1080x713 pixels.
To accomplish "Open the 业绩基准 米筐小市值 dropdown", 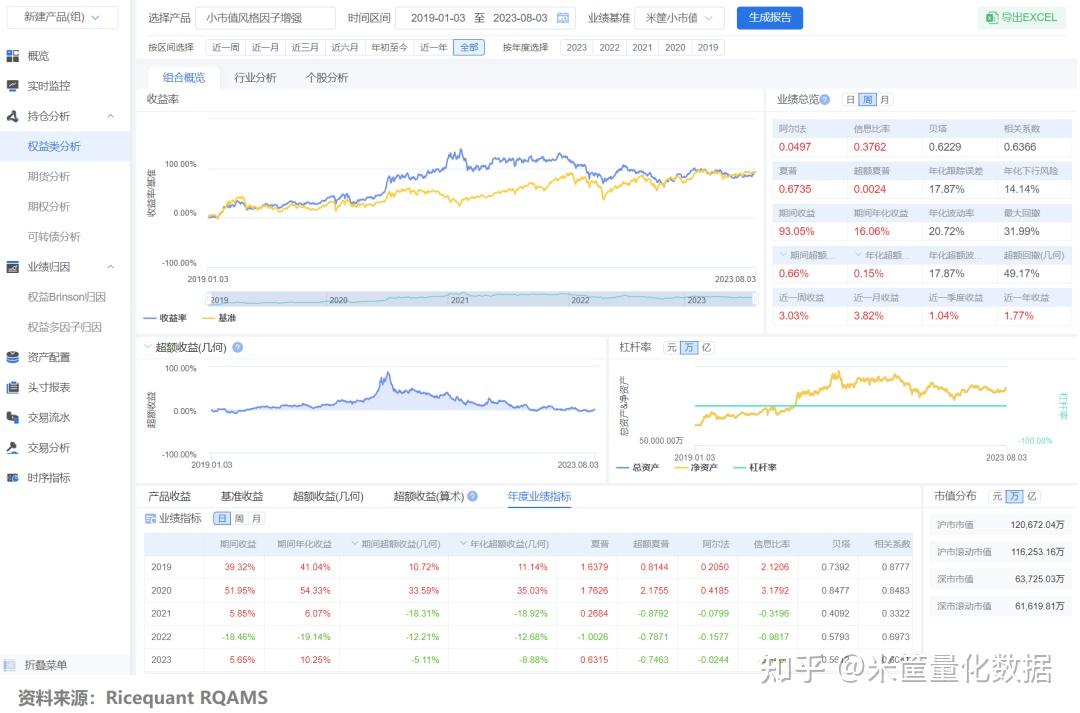I will [x=679, y=17].
